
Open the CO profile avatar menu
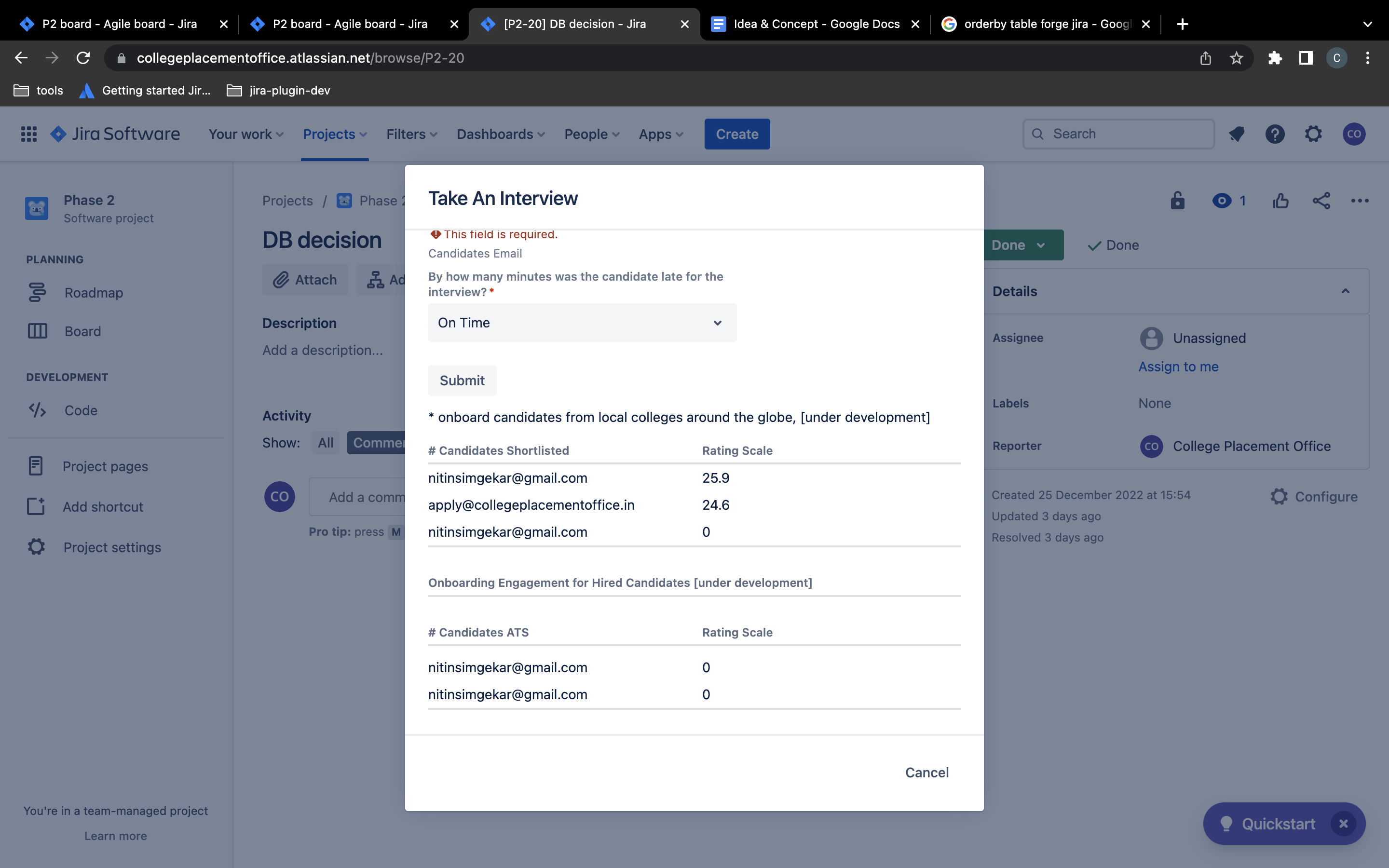[x=1354, y=134]
